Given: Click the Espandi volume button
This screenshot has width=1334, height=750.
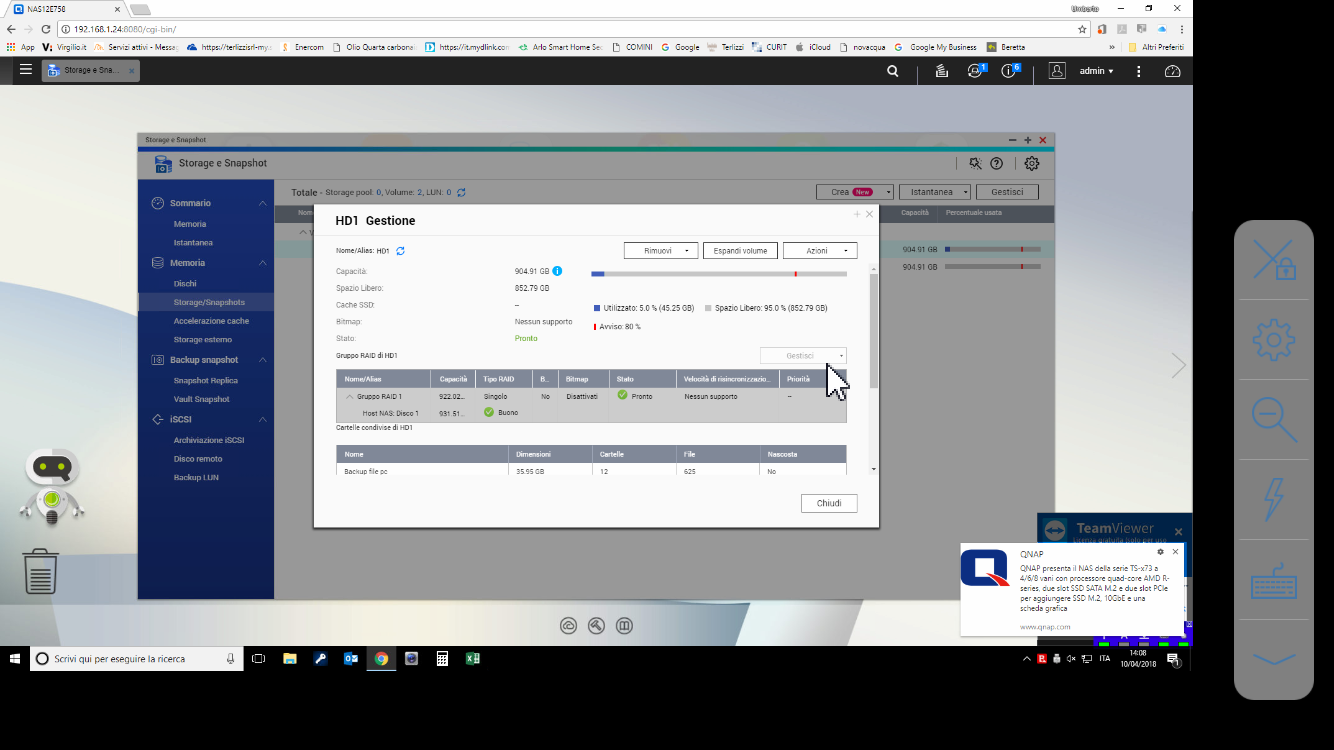Looking at the screenshot, I should 740,251.
